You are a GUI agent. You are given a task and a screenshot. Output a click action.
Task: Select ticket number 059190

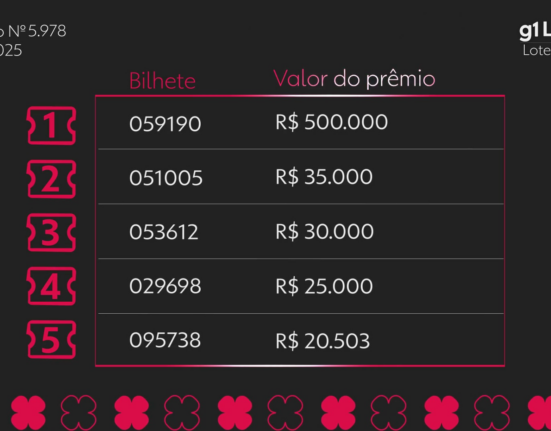pos(165,124)
